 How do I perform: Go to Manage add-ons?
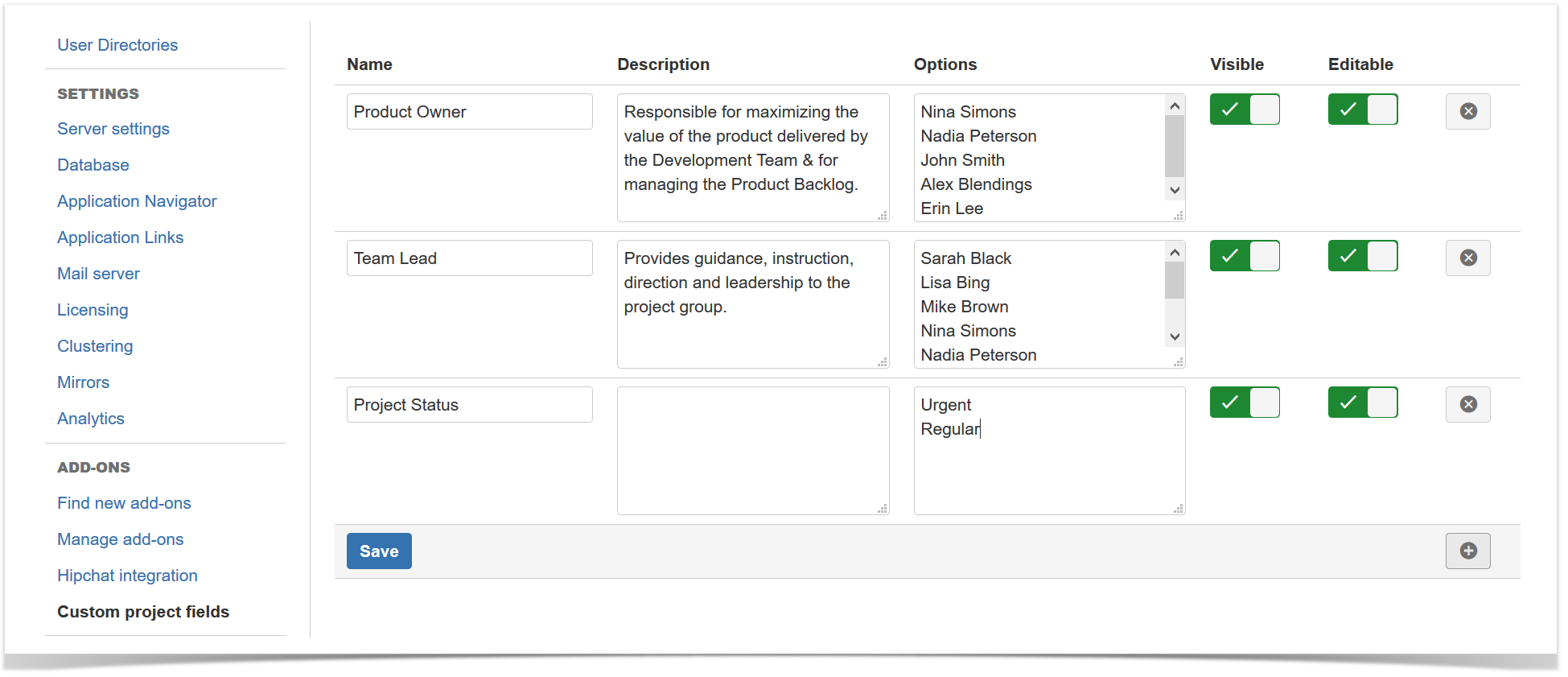(121, 539)
